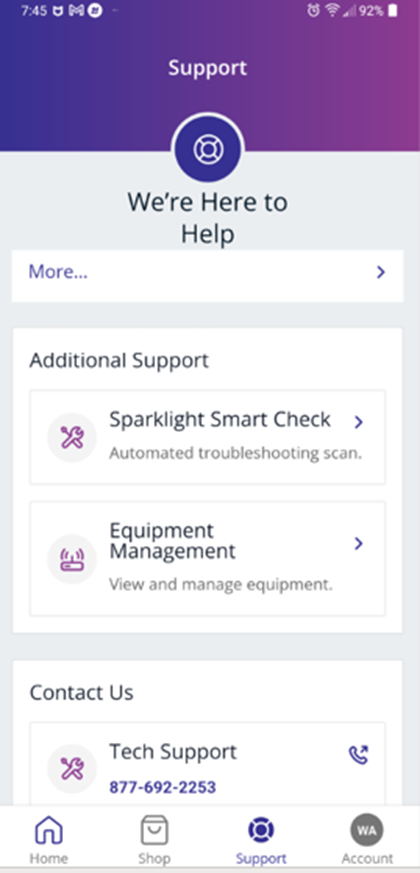The height and width of the screenshot is (873, 420).
Task: Tap the alarm icon in status bar
Action: pos(313,11)
